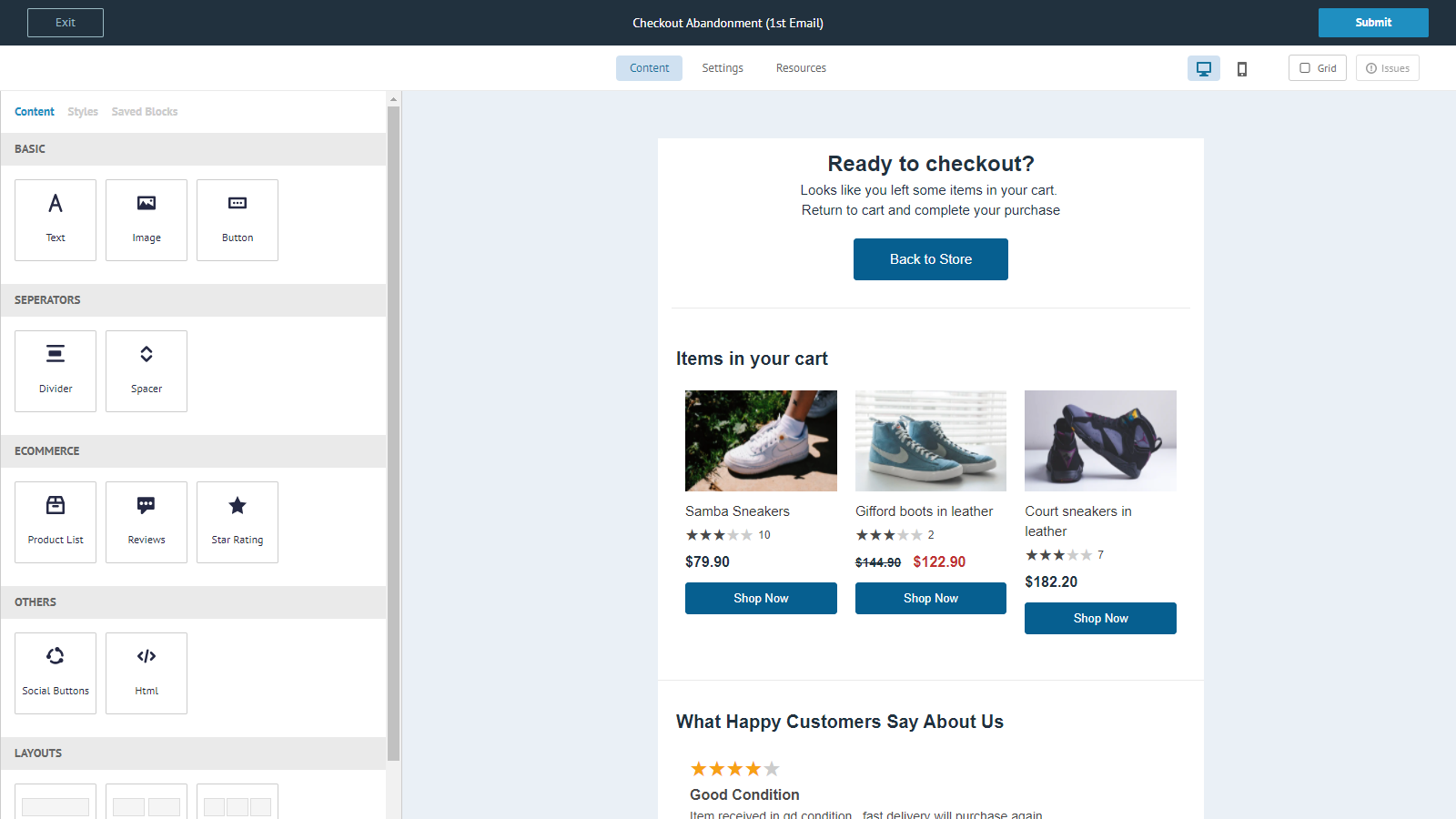The width and height of the screenshot is (1456, 819).
Task: Click Shop Now under Gifford boots
Action: 931,599
